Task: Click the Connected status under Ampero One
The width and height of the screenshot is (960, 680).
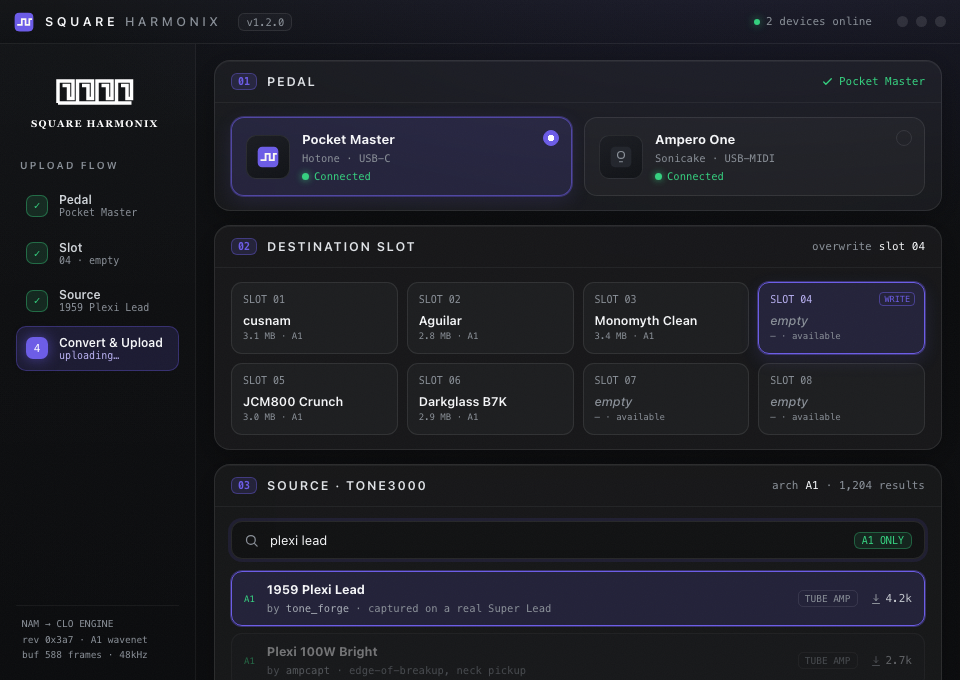Action: pyautogui.click(x=689, y=176)
